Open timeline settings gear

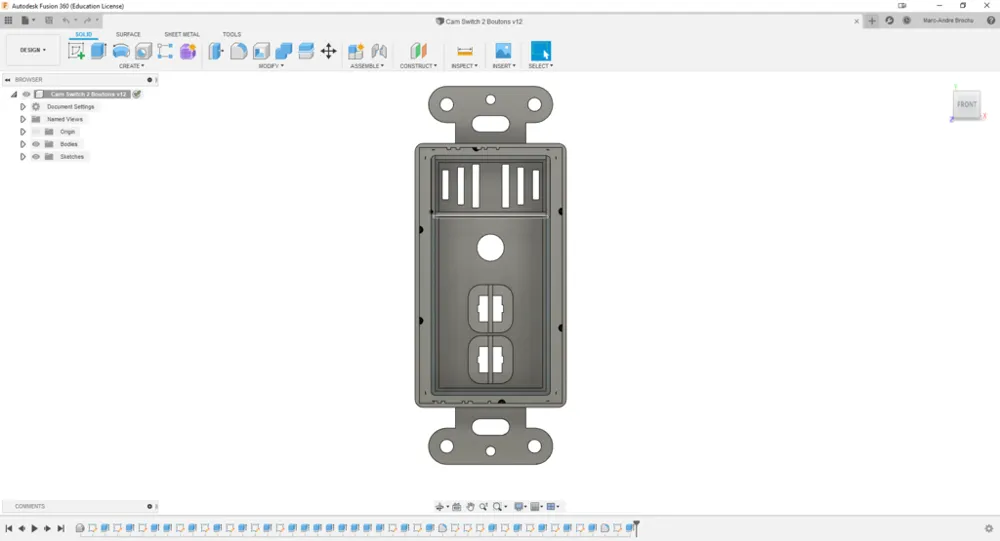[989, 528]
